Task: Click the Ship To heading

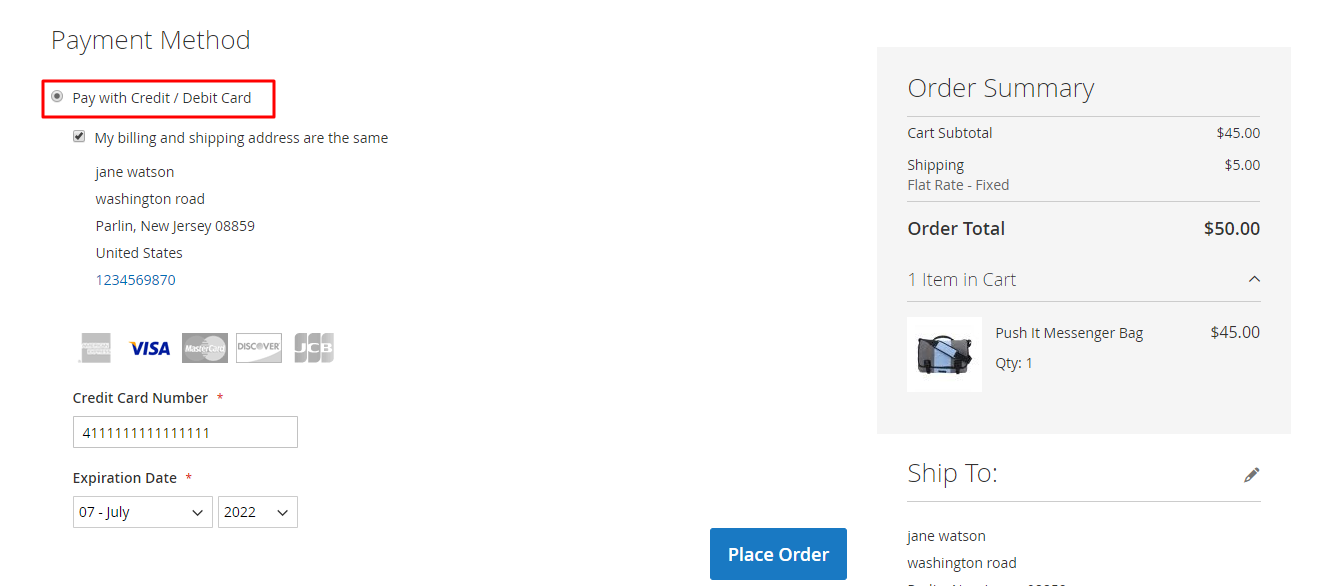Action: point(953,473)
